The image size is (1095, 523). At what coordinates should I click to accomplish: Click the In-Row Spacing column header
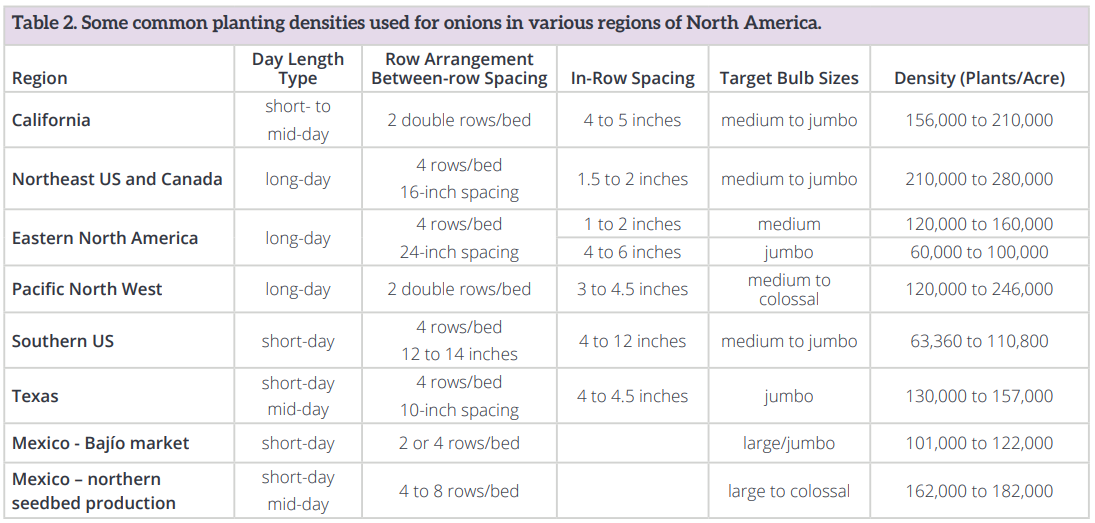tap(632, 78)
